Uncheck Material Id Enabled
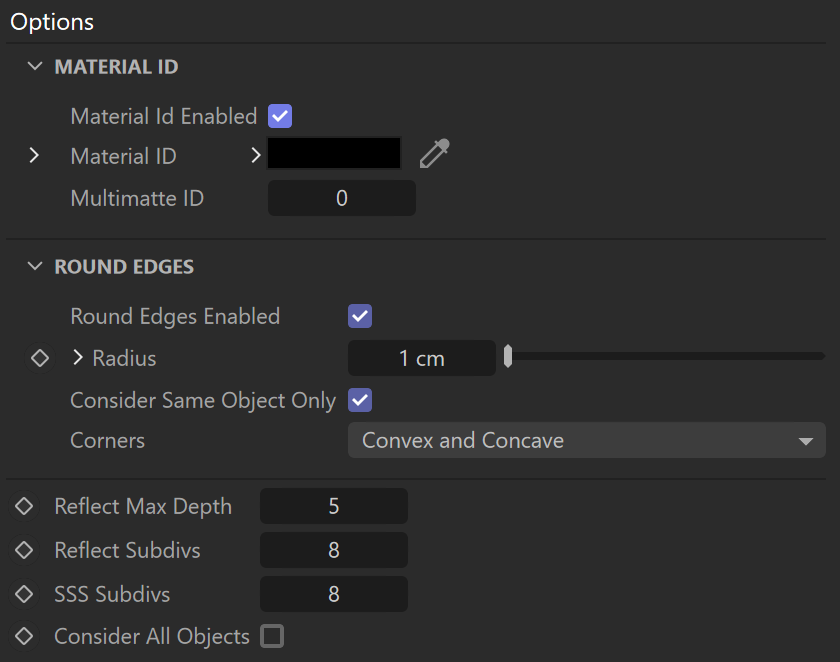Viewport: 840px width, 662px height. point(280,116)
